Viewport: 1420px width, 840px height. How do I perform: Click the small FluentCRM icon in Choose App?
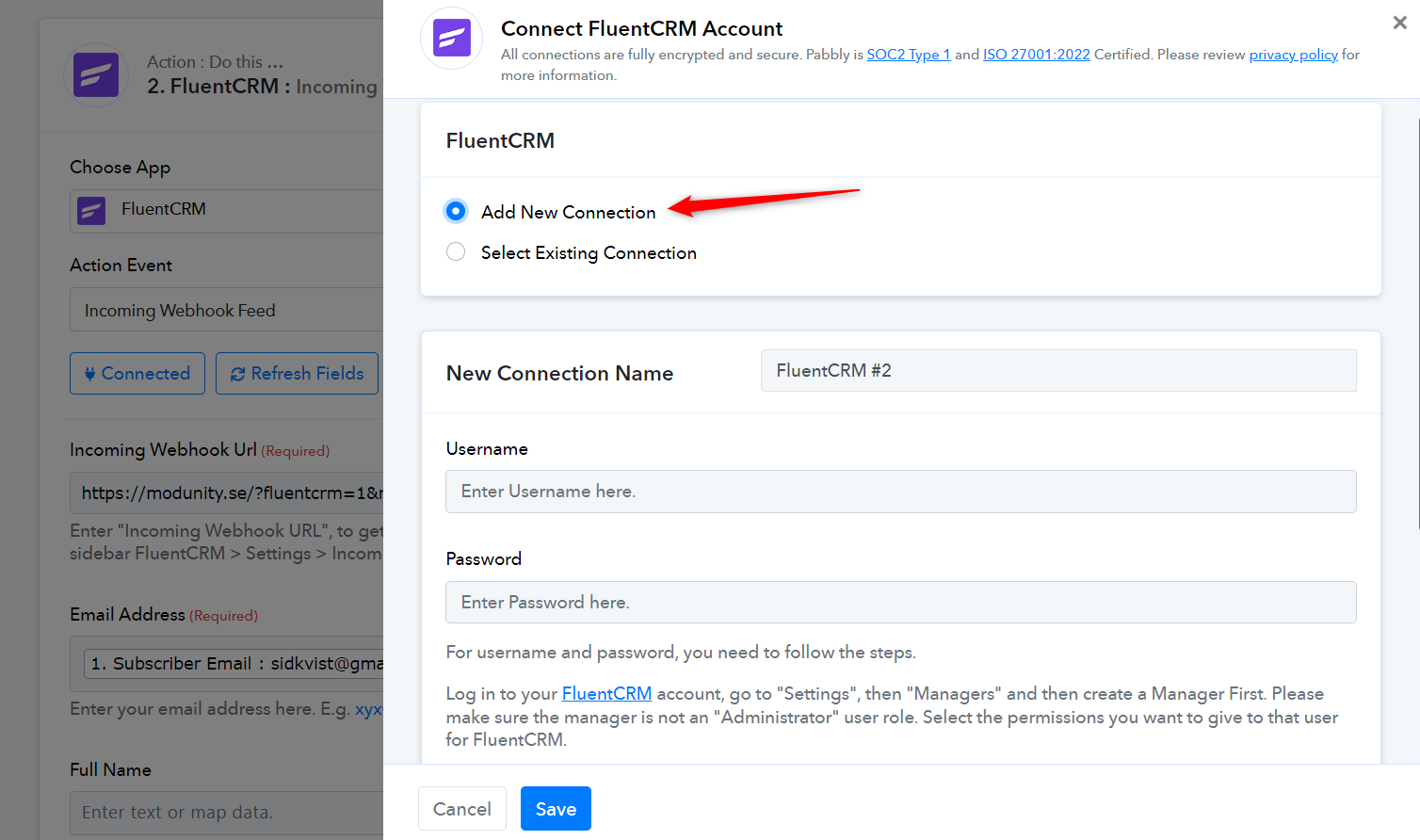tap(91, 211)
